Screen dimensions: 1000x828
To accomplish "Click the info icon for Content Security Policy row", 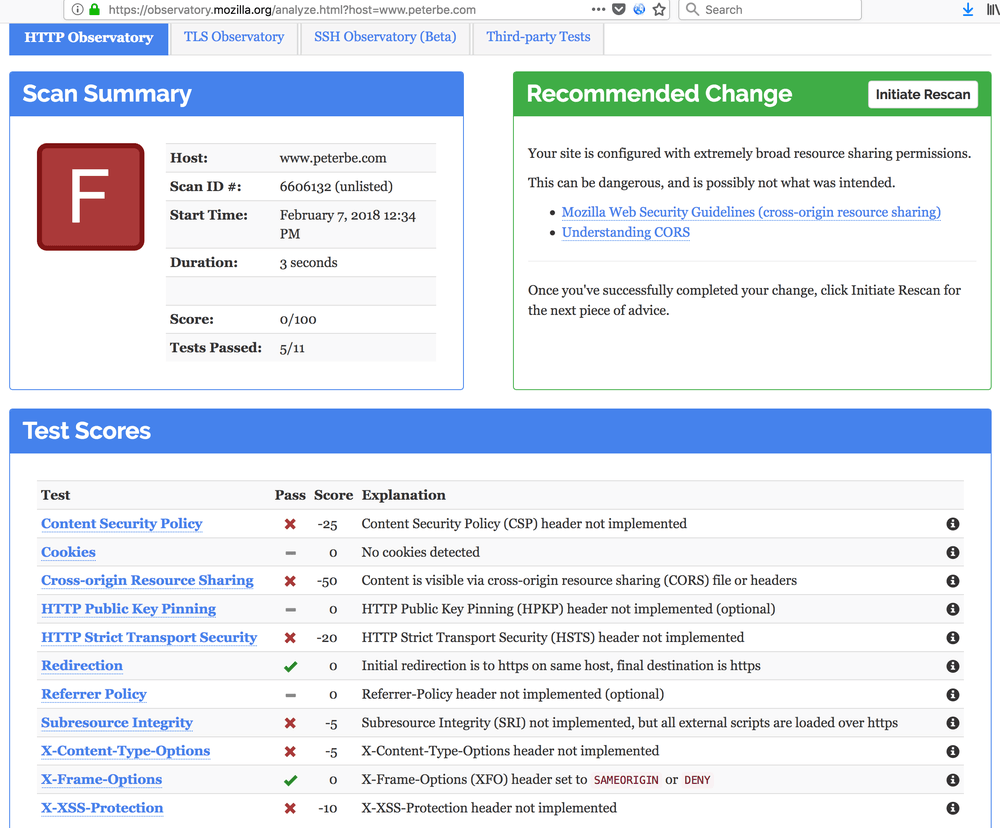I will [953, 524].
